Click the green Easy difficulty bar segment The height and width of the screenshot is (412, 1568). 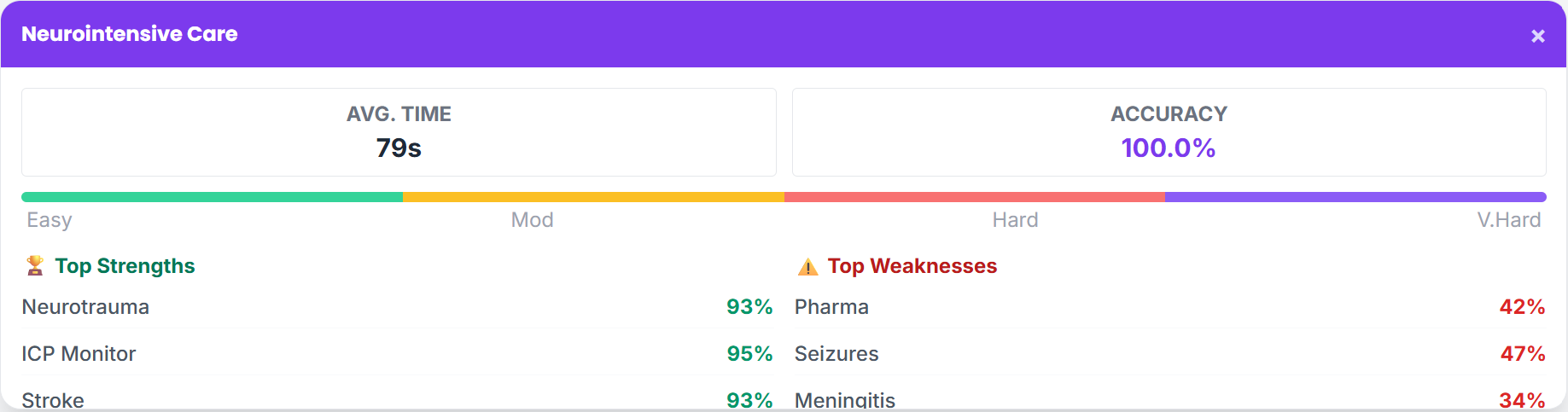tap(212, 197)
